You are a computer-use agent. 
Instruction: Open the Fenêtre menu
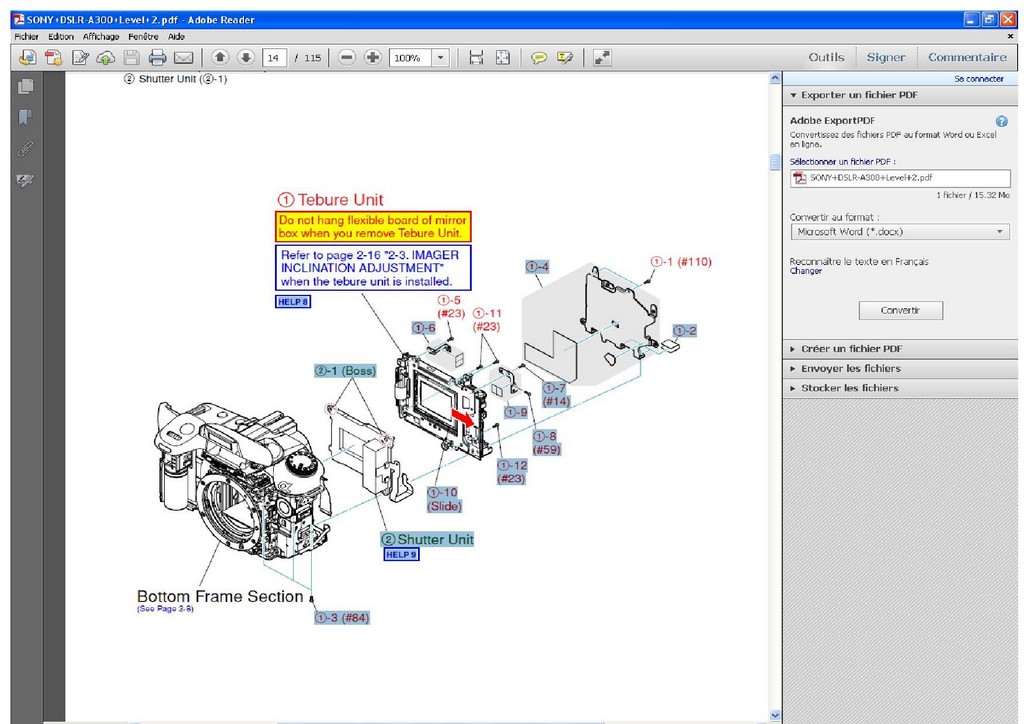tap(144, 37)
